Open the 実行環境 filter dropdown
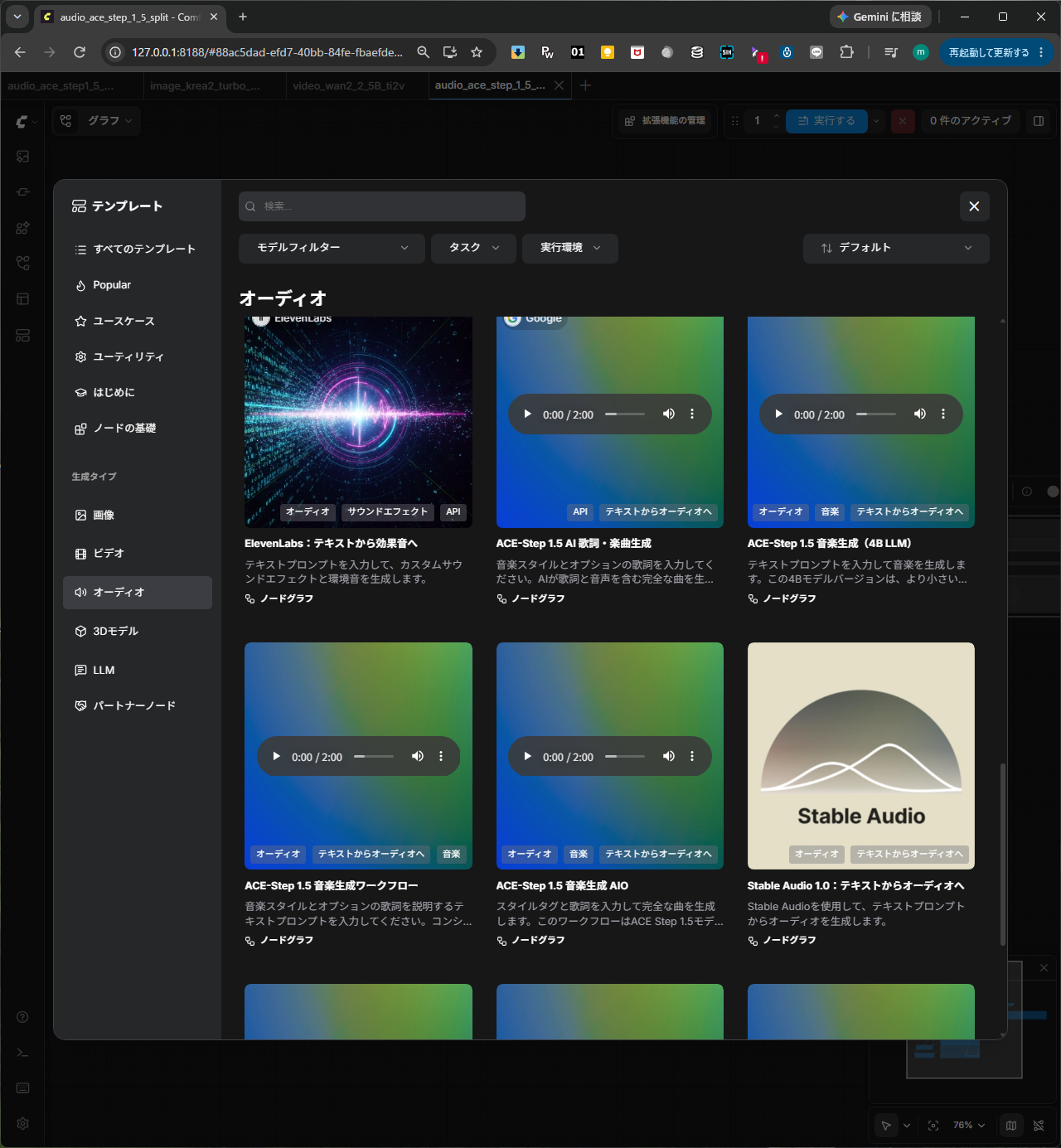1061x1148 pixels. 570,248
